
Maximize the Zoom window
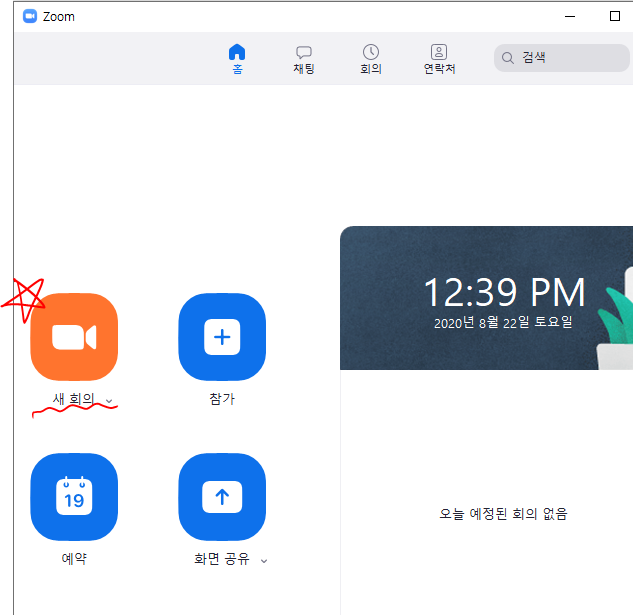coord(614,16)
